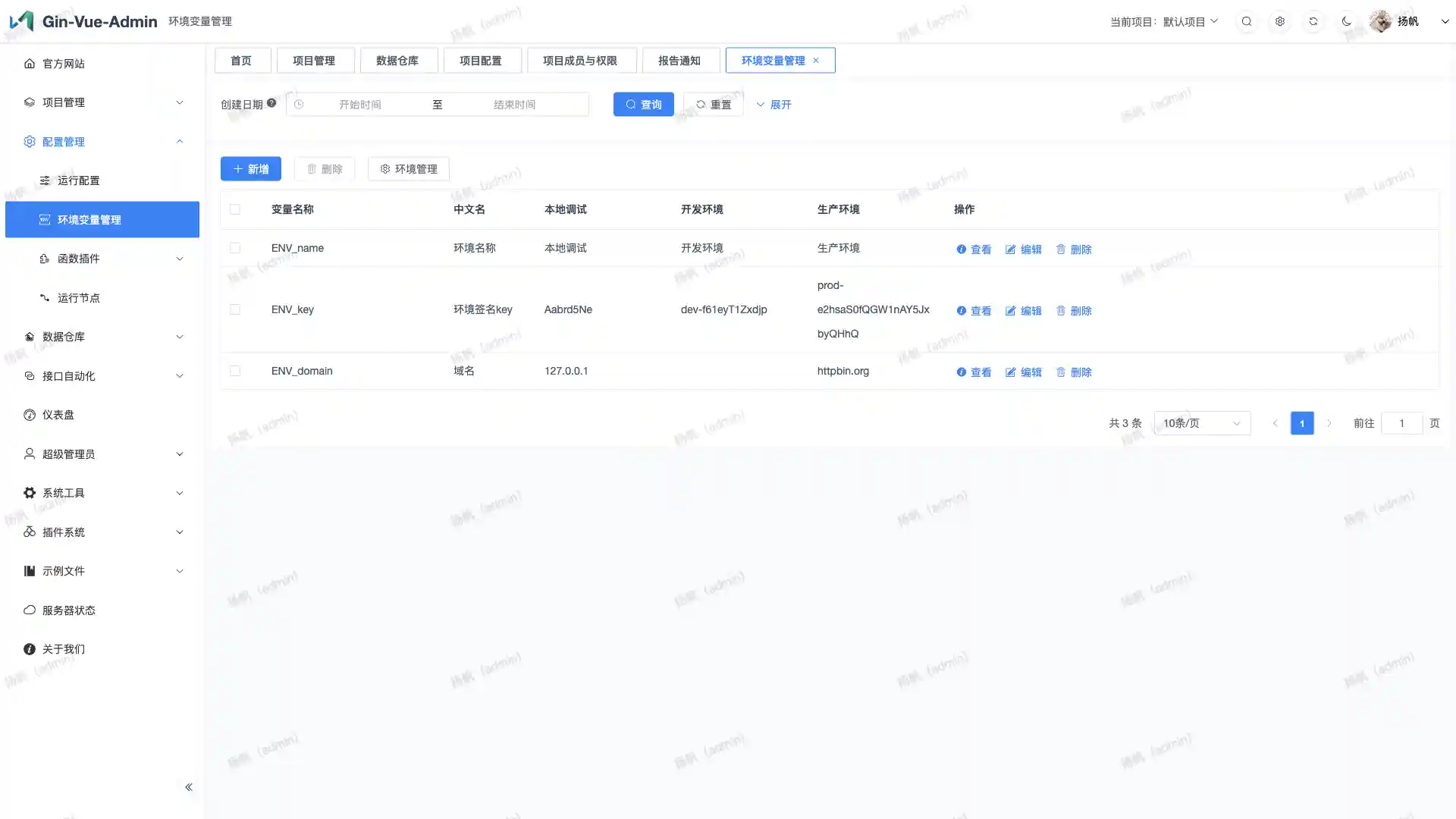
Task: Open the 10条/页 page size dropdown
Action: [x=1202, y=423]
